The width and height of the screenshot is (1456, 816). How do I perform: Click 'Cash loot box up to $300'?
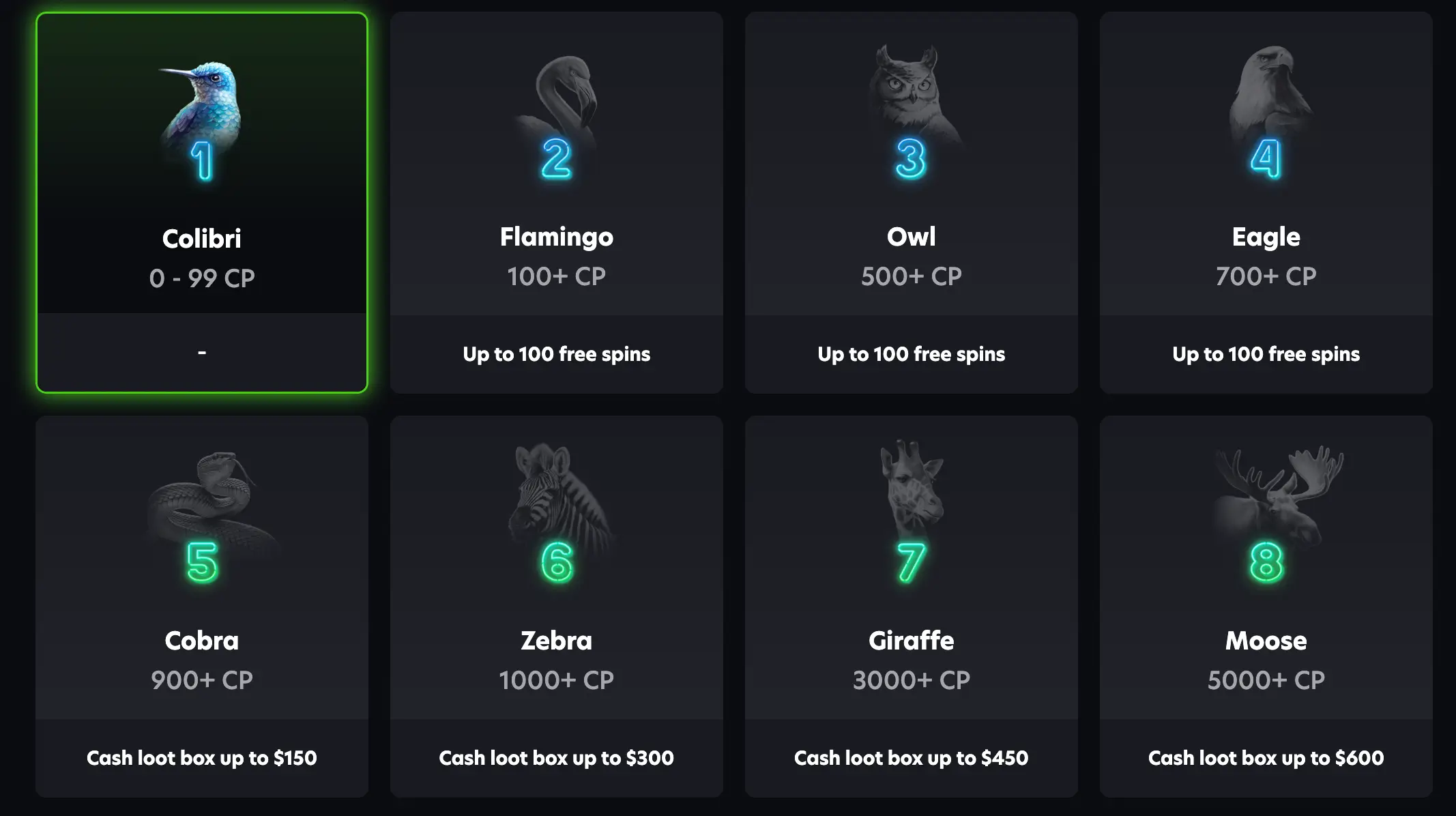coord(557,758)
